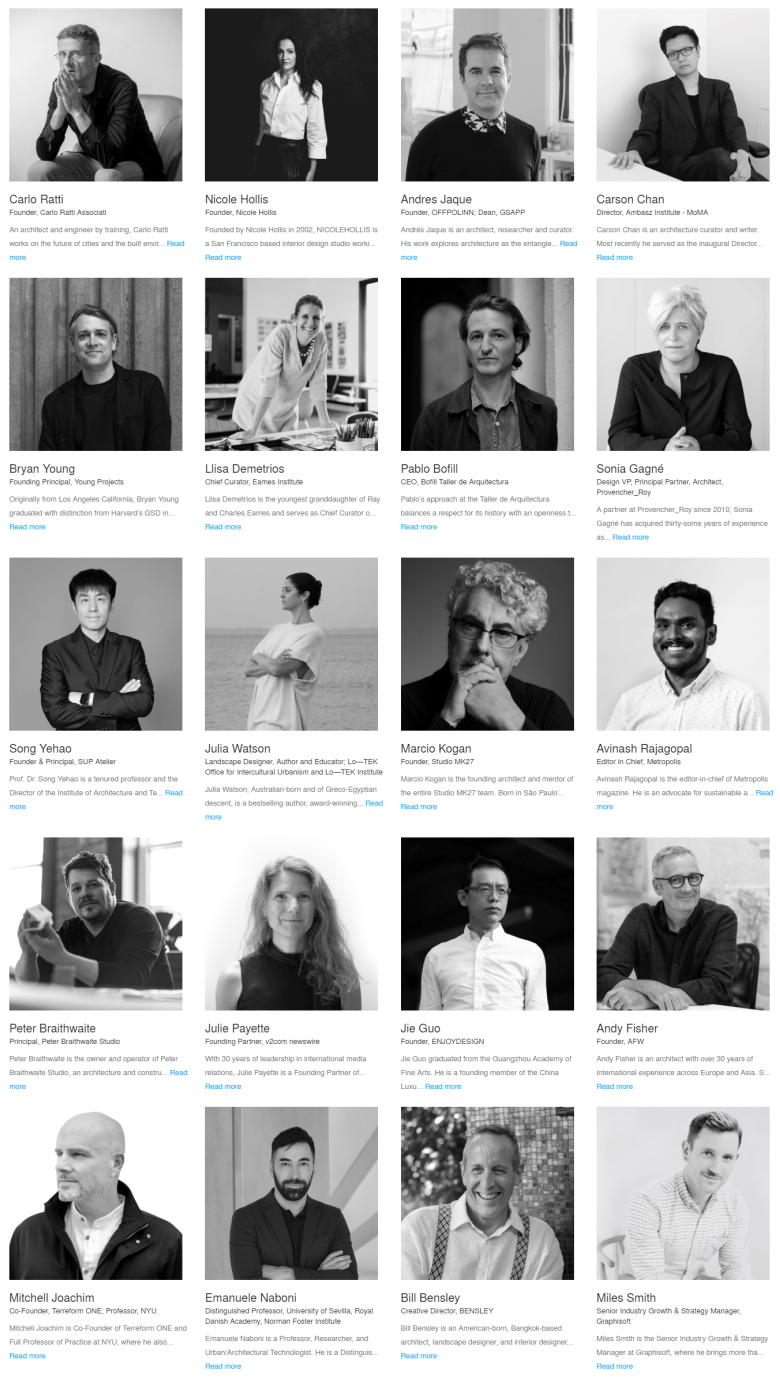This screenshot has width=780, height=1380.
Task: Click Nicole Hollis's Read more link
Action: (223, 258)
